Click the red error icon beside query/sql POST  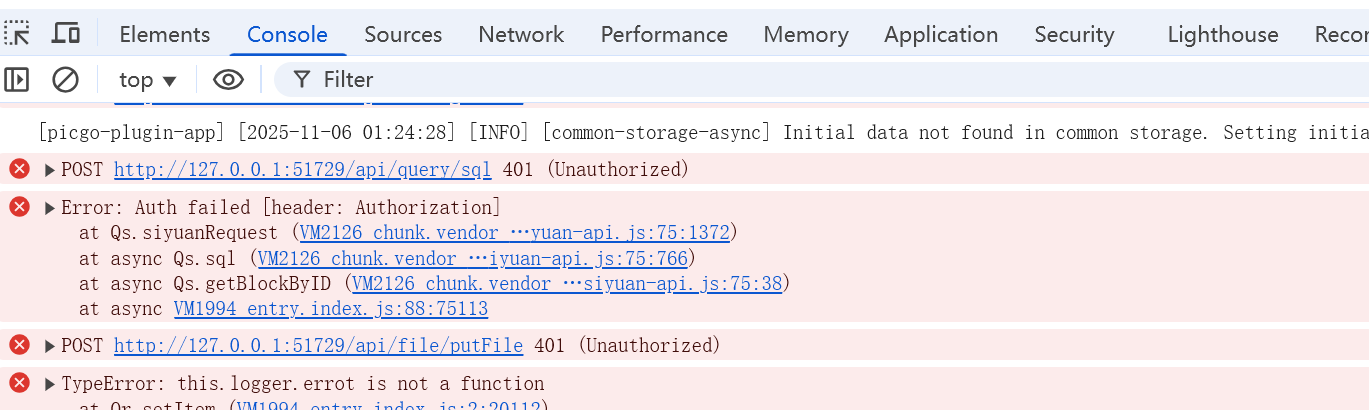click(19, 169)
